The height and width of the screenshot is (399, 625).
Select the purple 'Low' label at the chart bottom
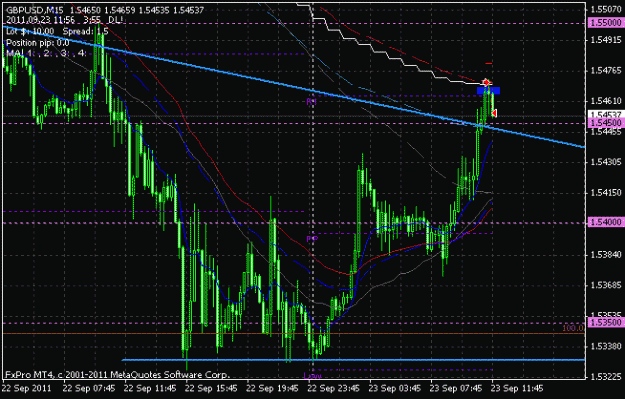tap(312, 375)
